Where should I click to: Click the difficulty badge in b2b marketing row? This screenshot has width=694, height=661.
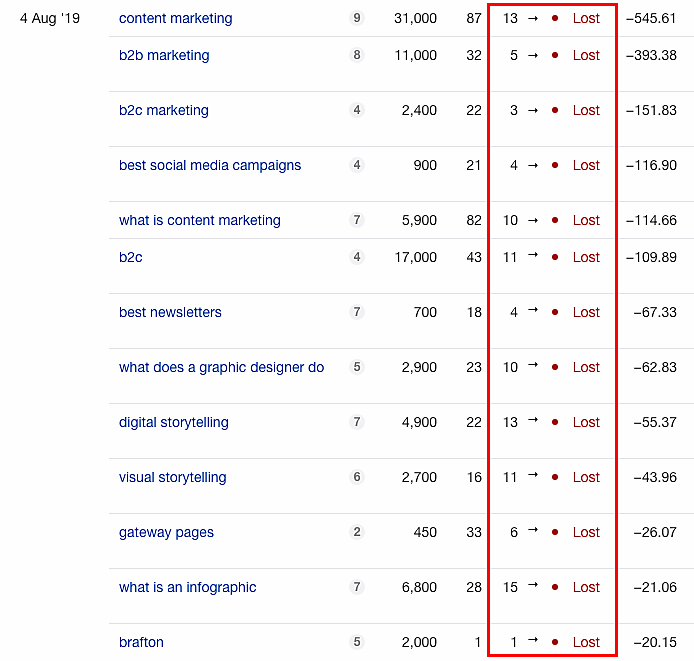pyautogui.click(x=357, y=55)
